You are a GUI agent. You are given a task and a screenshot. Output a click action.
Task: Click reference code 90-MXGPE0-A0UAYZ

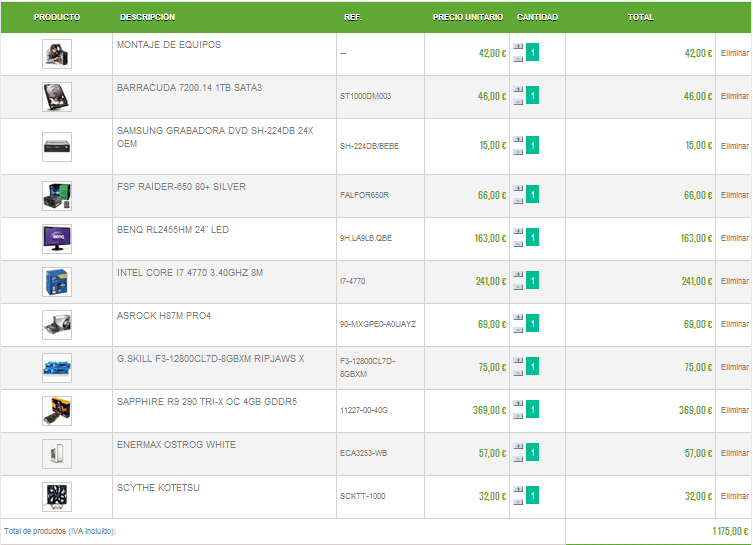(x=378, y=325)
